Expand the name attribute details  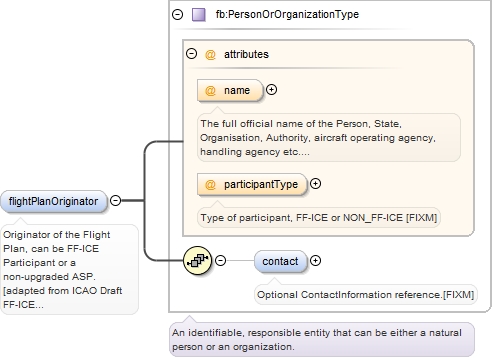coord(272,90)
